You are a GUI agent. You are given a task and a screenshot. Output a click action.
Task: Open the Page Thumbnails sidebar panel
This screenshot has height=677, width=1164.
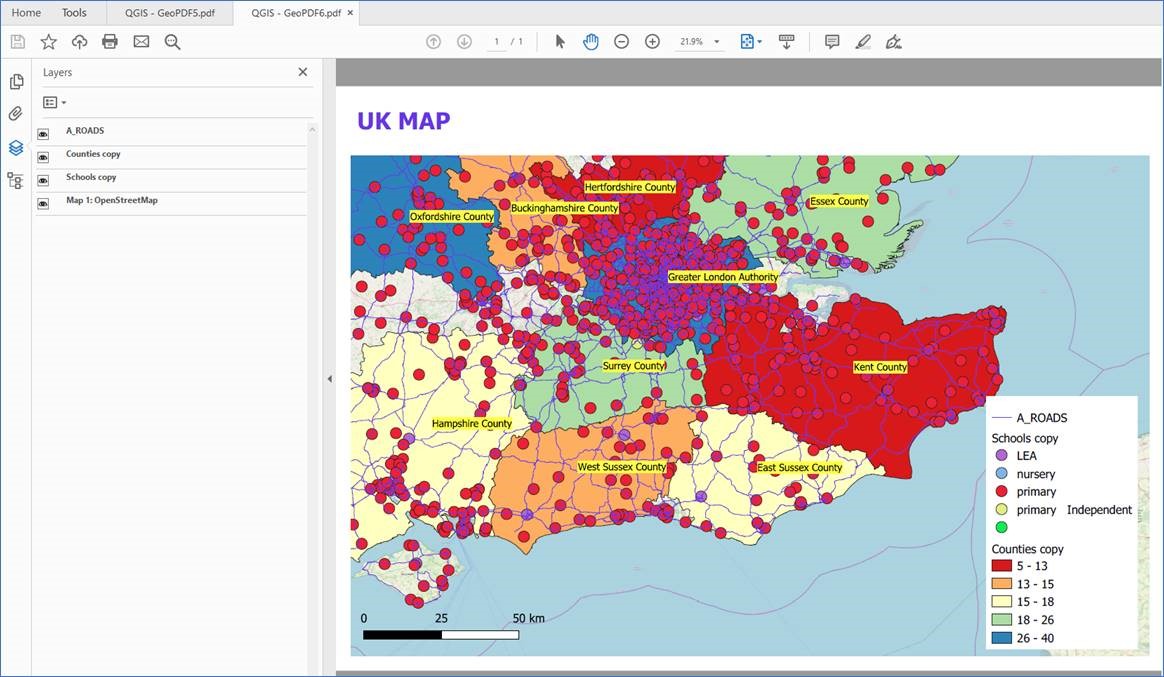(x=16, y=80)
